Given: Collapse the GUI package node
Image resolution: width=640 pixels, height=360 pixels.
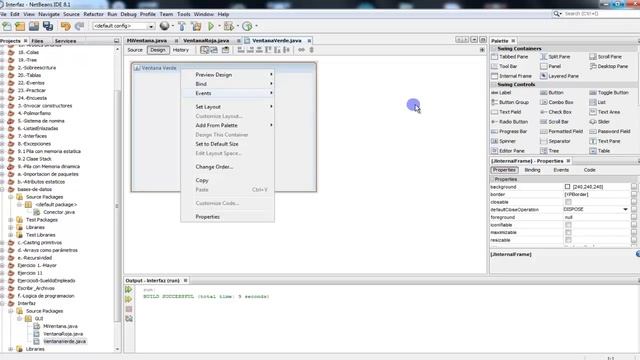Looking at the screenshot, I should [x=19, y=318].
